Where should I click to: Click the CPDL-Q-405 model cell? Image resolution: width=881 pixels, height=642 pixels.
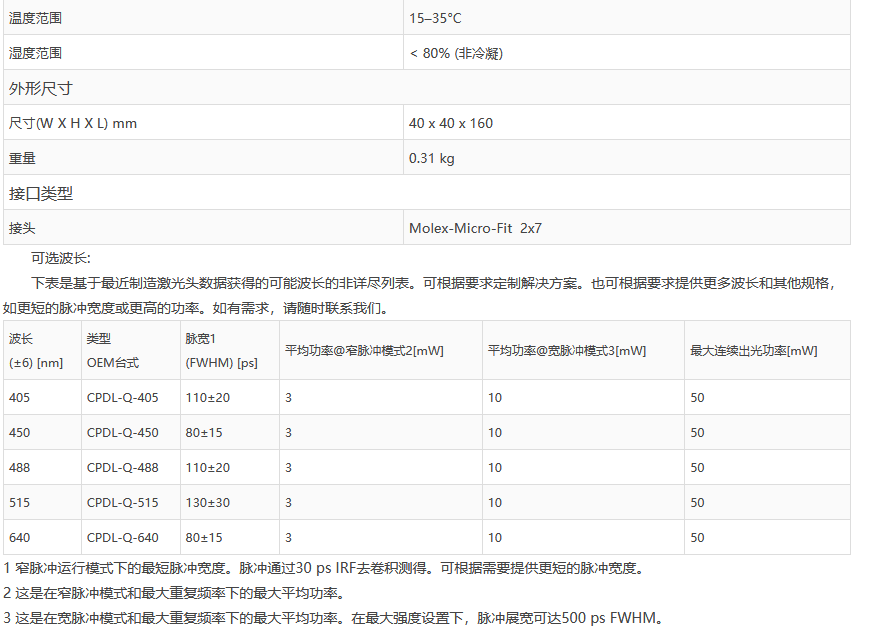click(x=122, y=398)
